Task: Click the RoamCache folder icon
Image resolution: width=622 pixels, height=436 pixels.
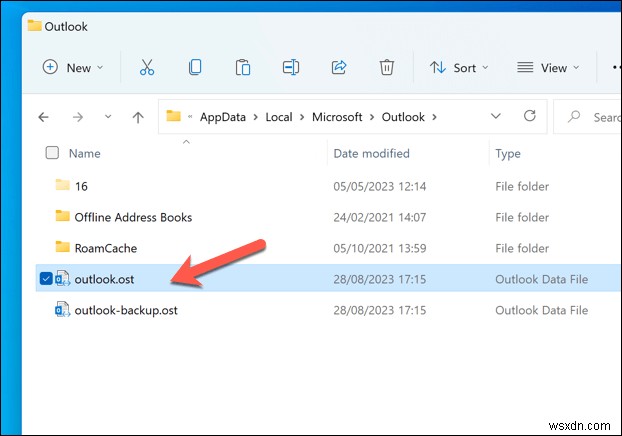Action: (x=62, y=246)
